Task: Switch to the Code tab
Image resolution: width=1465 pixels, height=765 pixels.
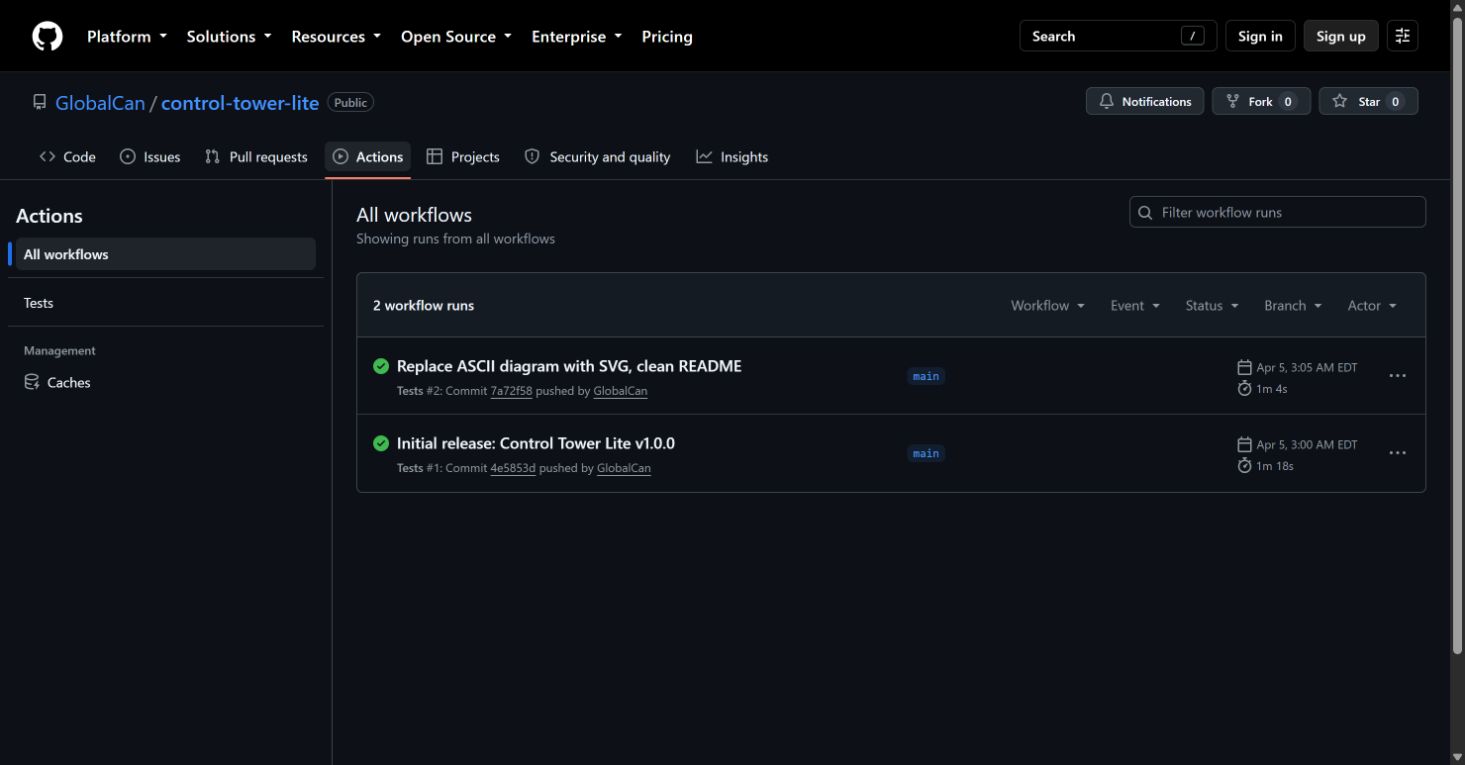Action: [x=68, y=157]
